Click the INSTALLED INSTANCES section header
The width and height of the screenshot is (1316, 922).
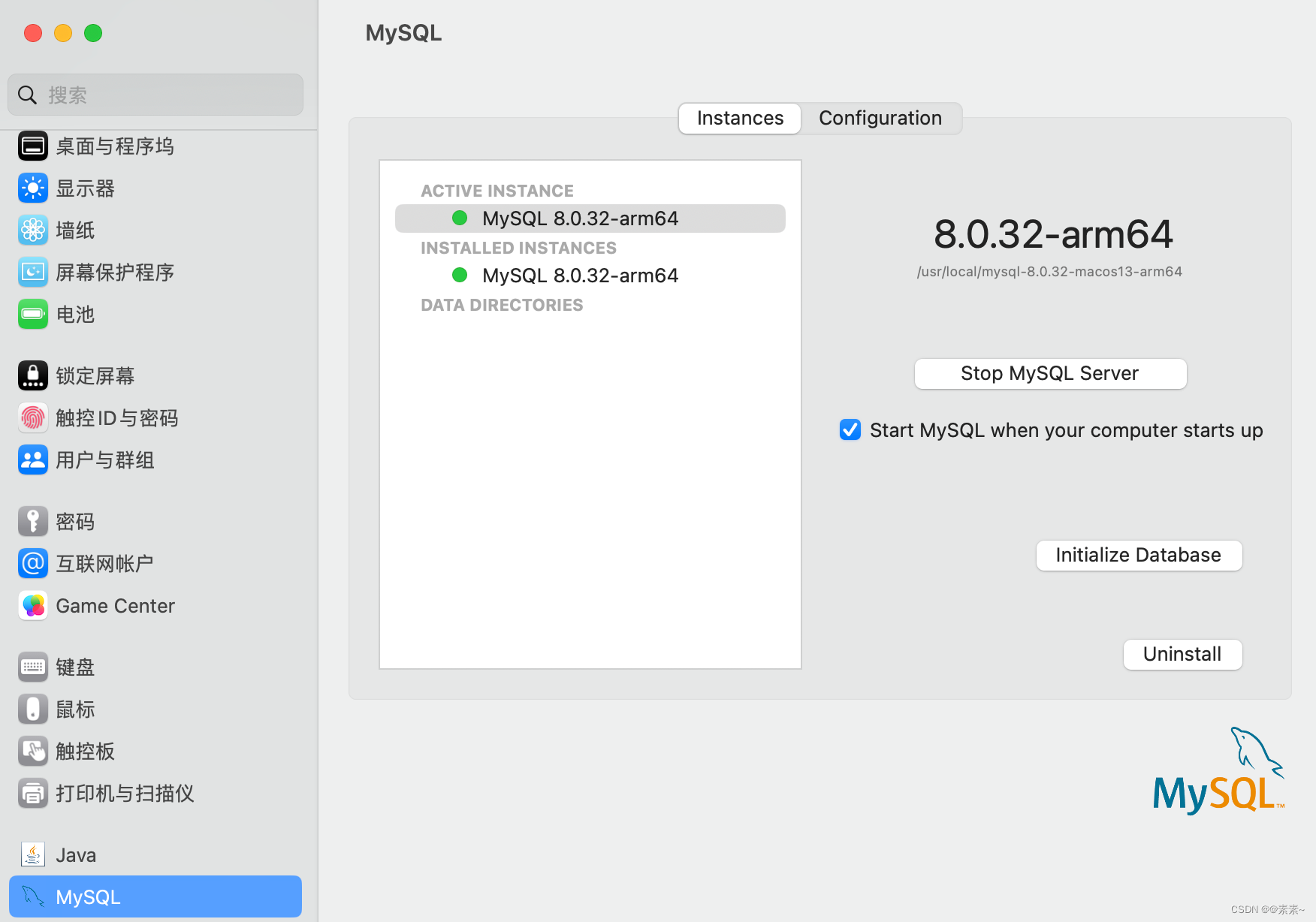(x=518, y=248)
